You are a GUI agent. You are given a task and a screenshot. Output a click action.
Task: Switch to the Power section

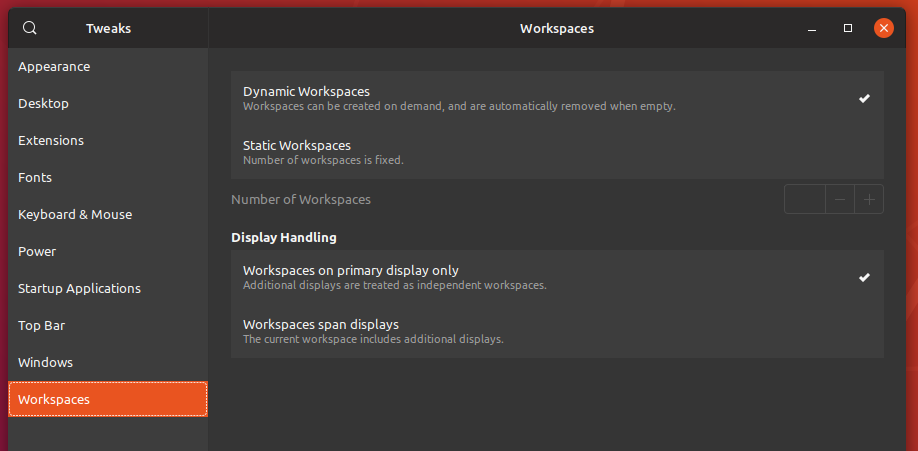108,251
